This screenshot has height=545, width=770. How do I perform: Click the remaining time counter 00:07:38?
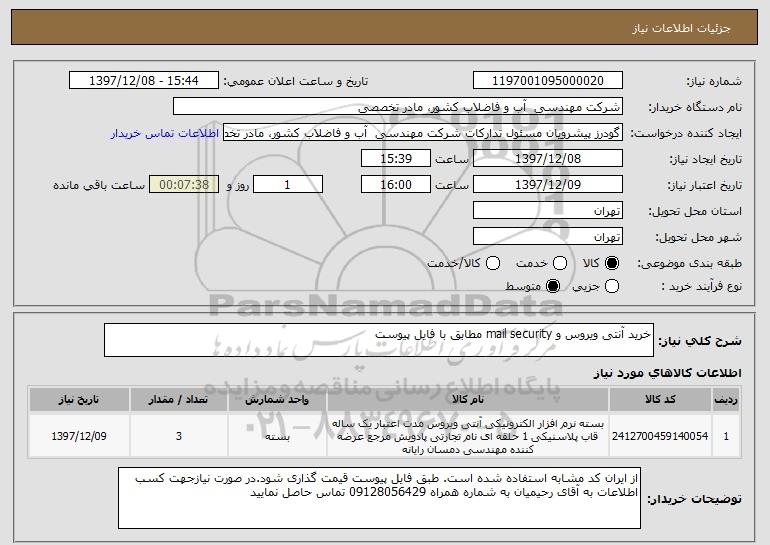(184, 185)
